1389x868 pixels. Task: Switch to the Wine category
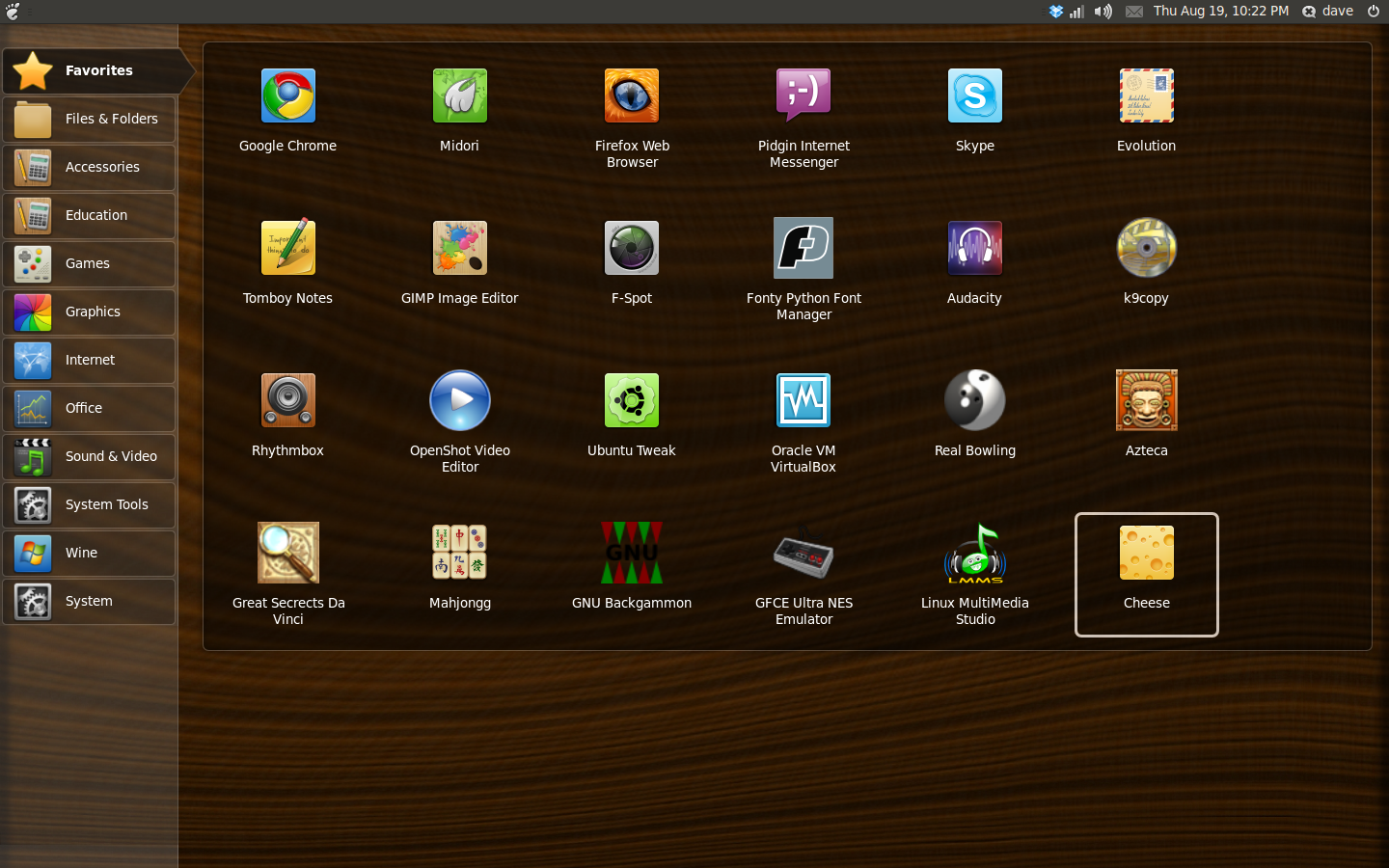point(89,553)
